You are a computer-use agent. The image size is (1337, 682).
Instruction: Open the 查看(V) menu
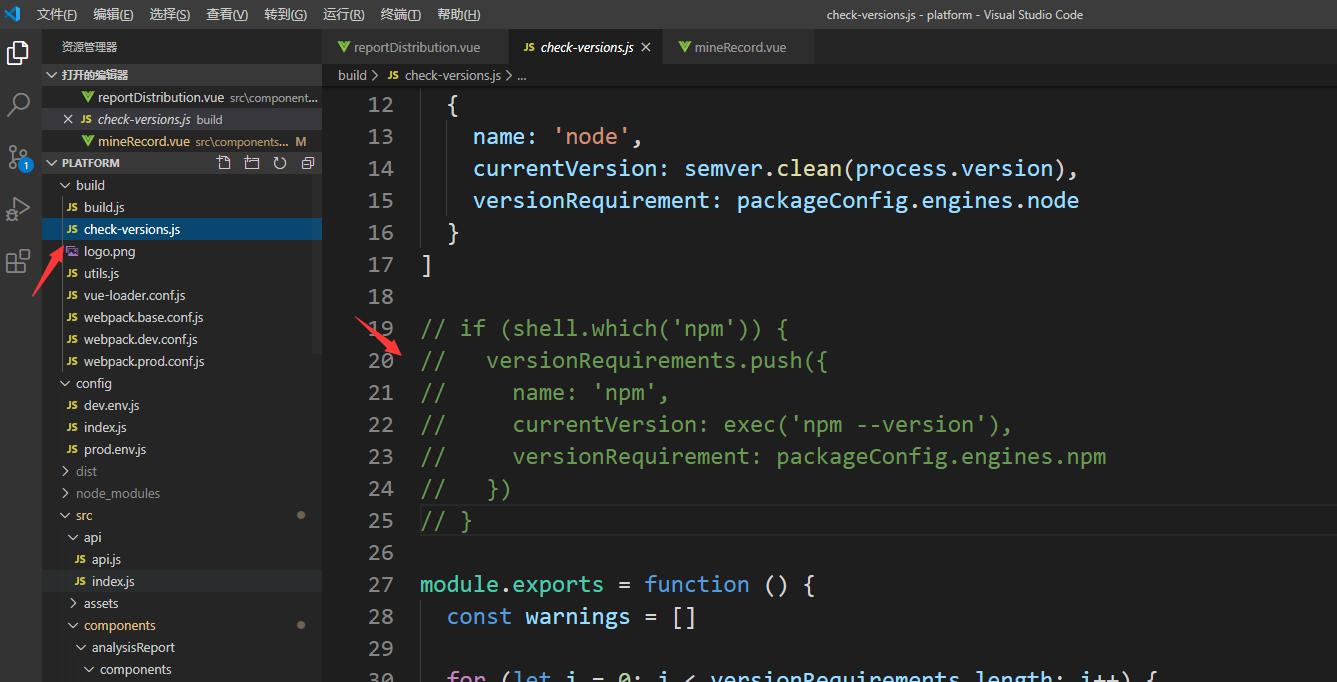point(227,15)
